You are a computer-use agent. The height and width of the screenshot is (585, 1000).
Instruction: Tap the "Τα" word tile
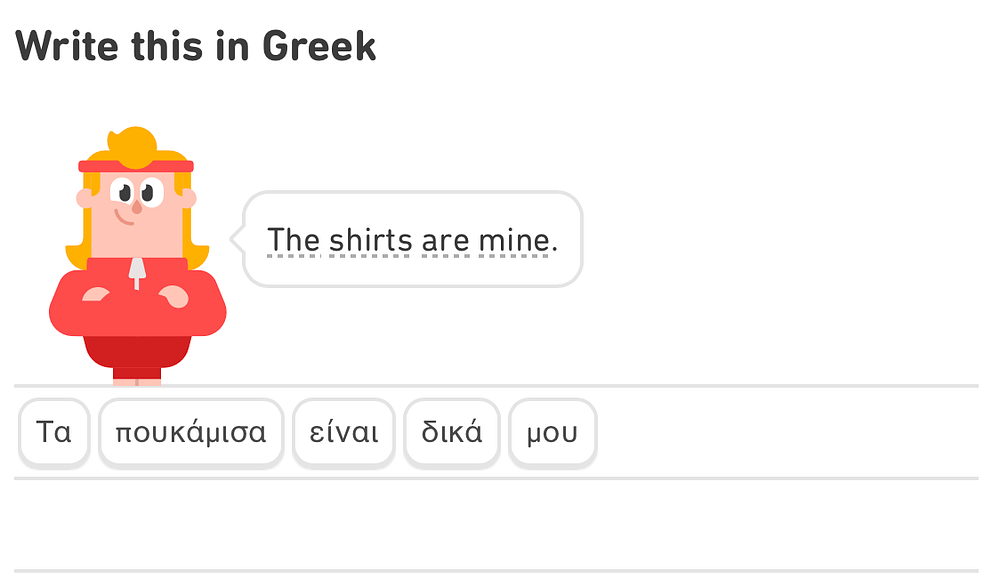coord(54,433)
